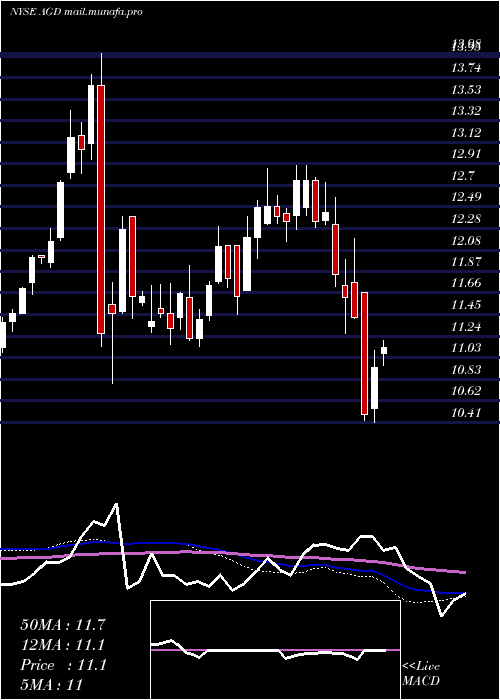Click the last white candlestick at chart's right end
This screenshot has height=700, width=500.
coord(383,350)
